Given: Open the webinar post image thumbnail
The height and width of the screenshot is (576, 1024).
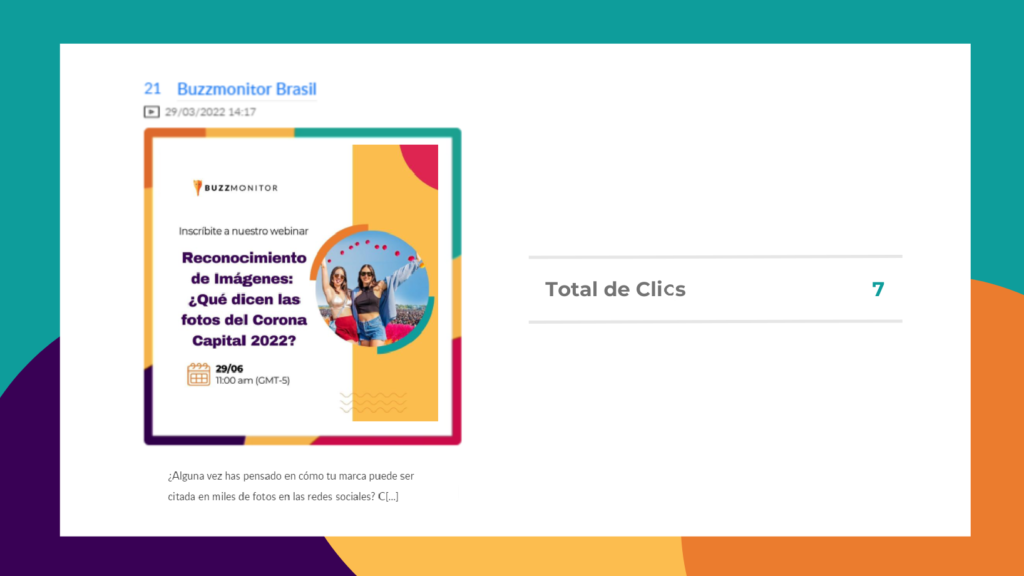Looking at the screenshot, I should [x=302, y=287].
